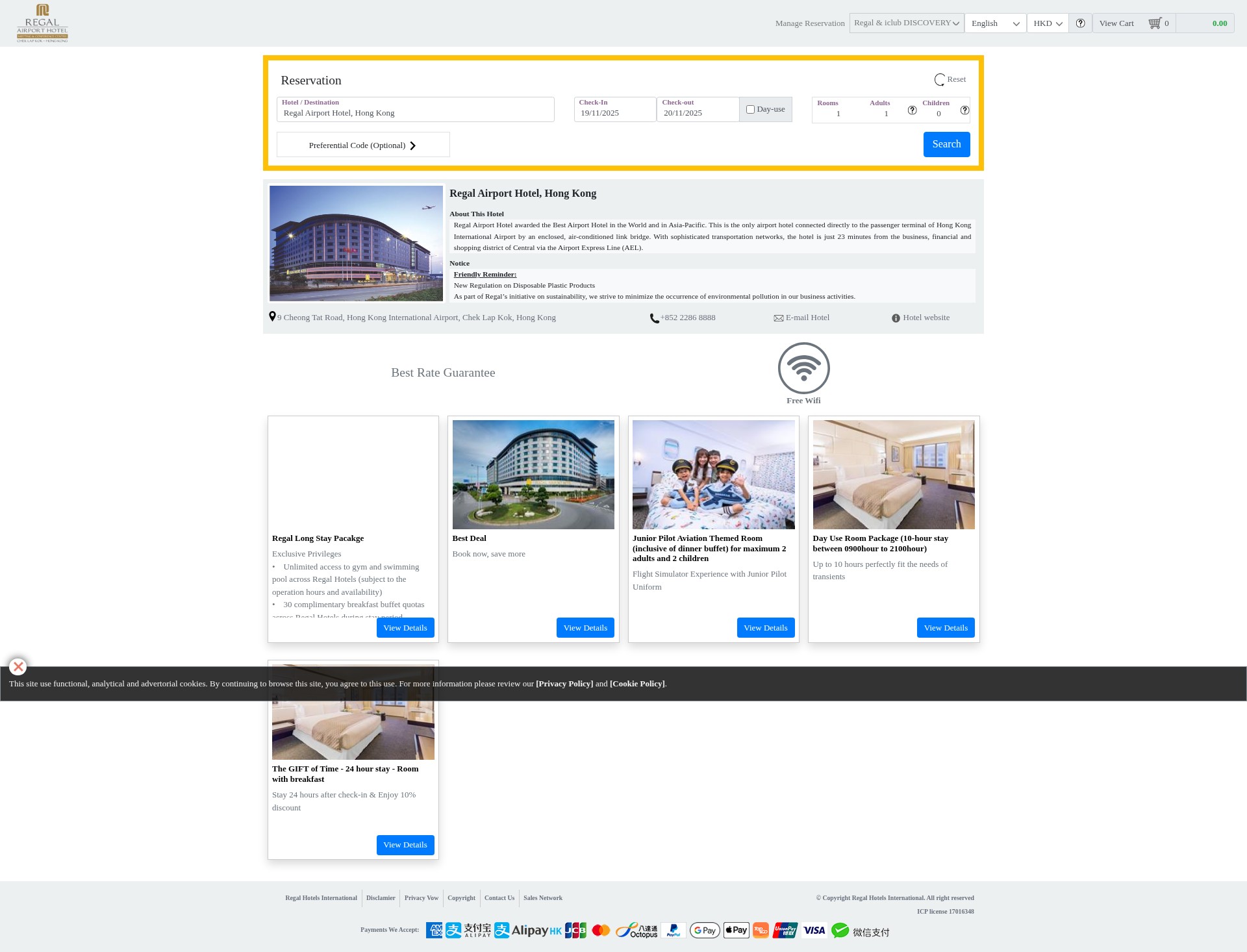View Details for Regal Long Stay Package
The image size is (1247, 952).
point(405,628)
